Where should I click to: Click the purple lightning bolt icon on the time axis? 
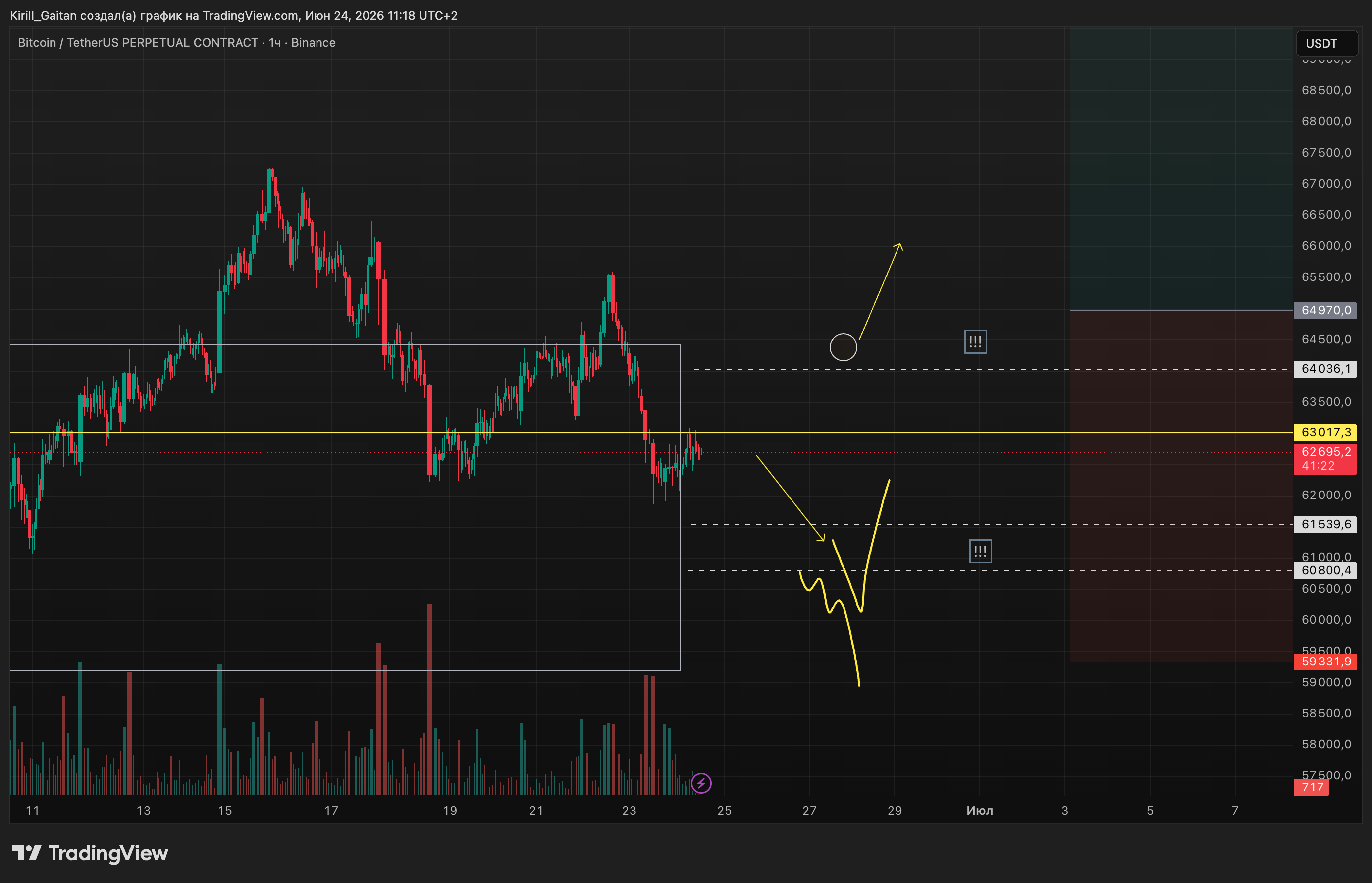click(x=701, y=783)
